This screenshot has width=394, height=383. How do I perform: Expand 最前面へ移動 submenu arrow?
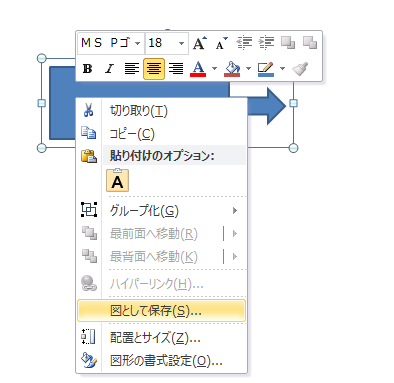235,233
